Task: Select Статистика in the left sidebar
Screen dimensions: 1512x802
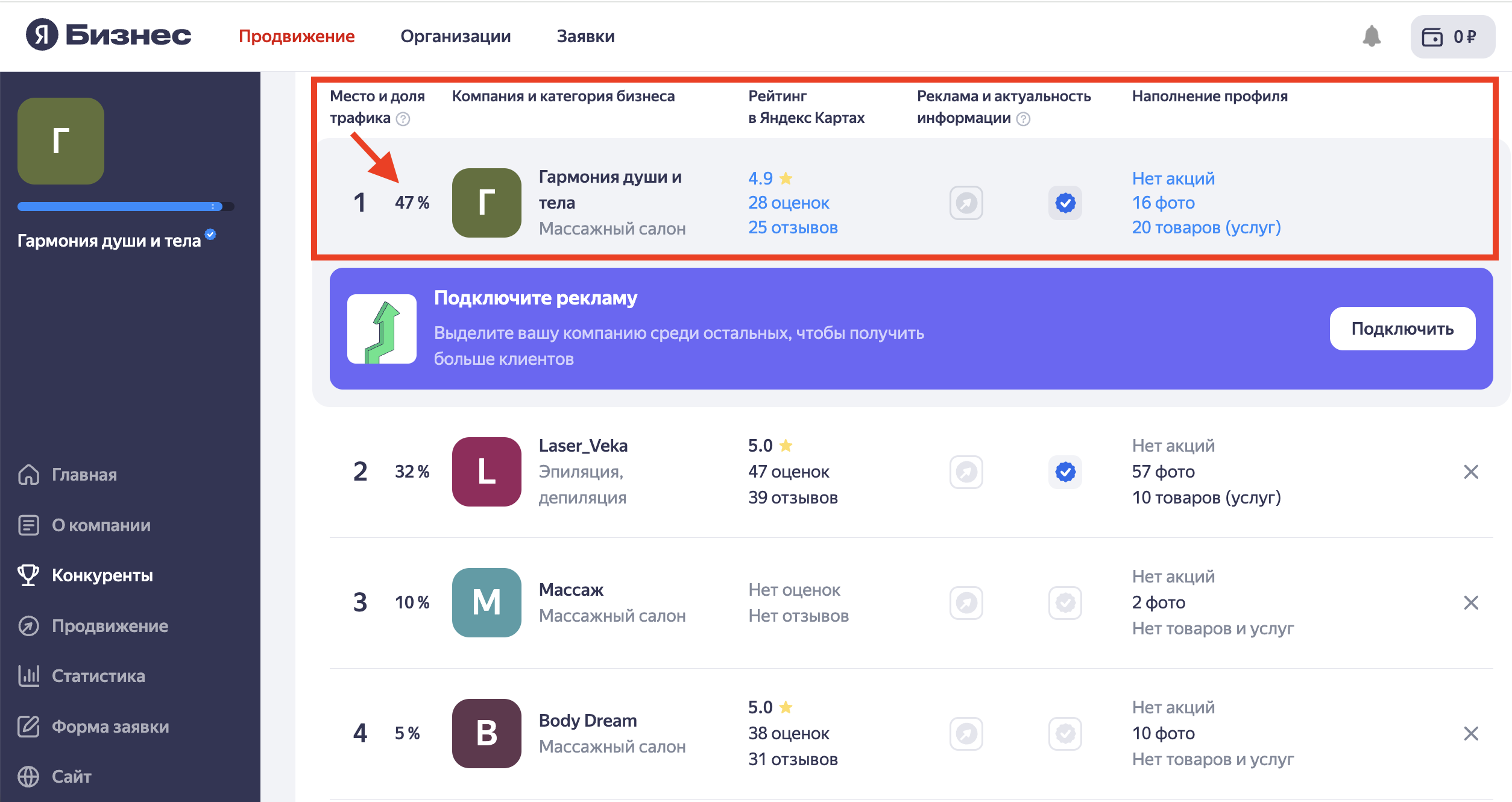Action: click(98, 676)
